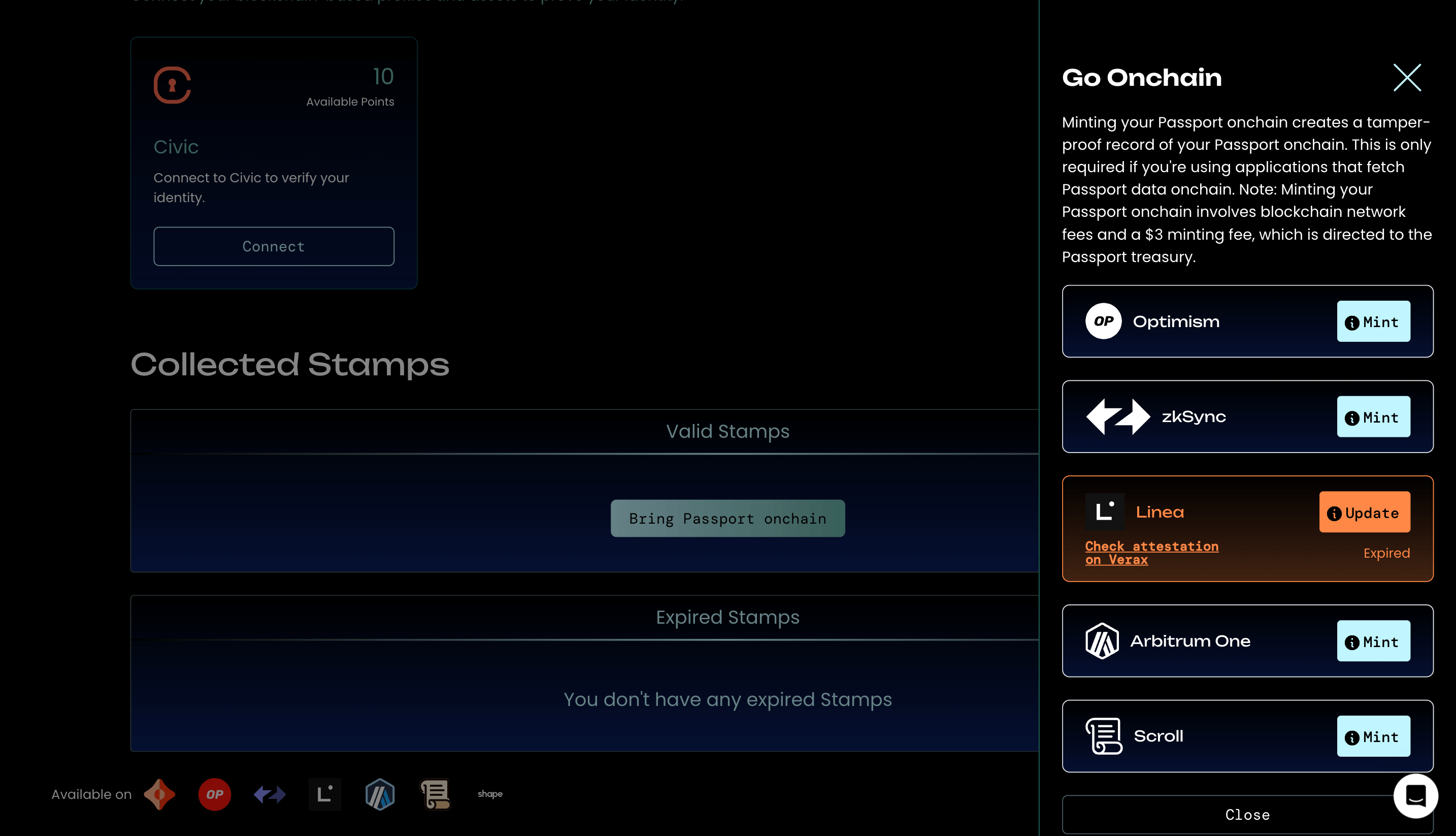Mint Passport on Optimism
The image size is (1456, 836).
click(1373, 321)
